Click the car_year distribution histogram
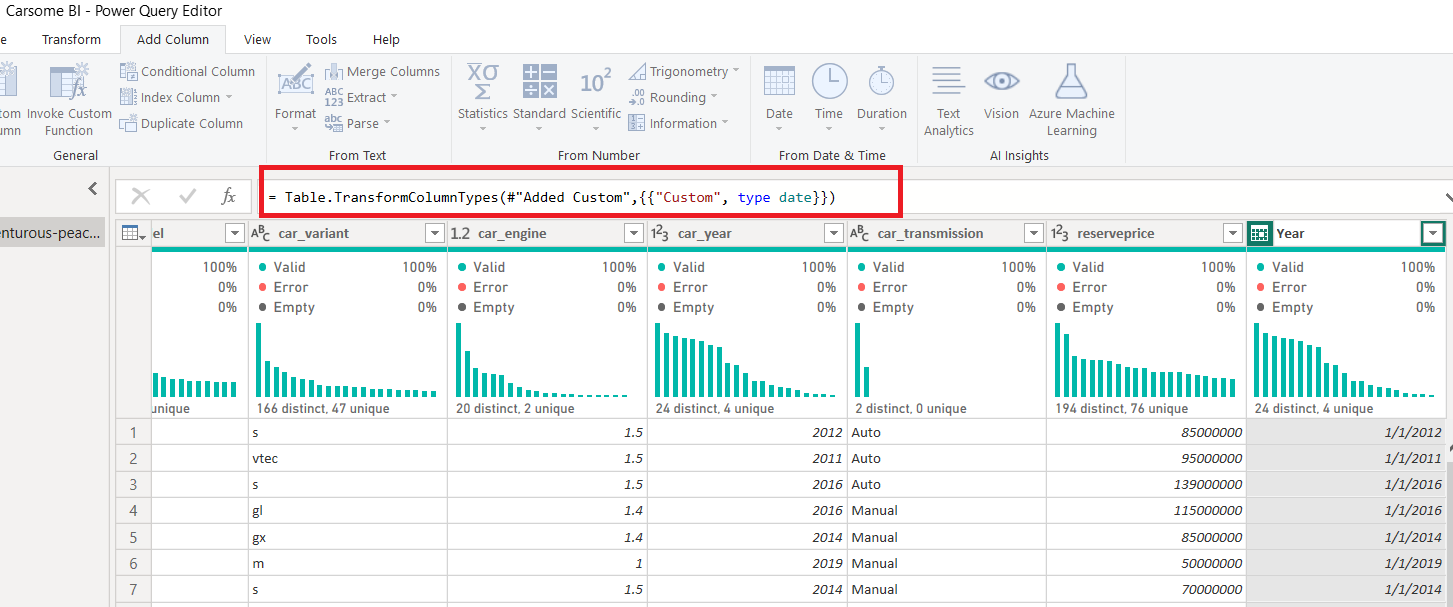Image resolution: width=1453 pixels, height=607 pixels. point(746,360)
